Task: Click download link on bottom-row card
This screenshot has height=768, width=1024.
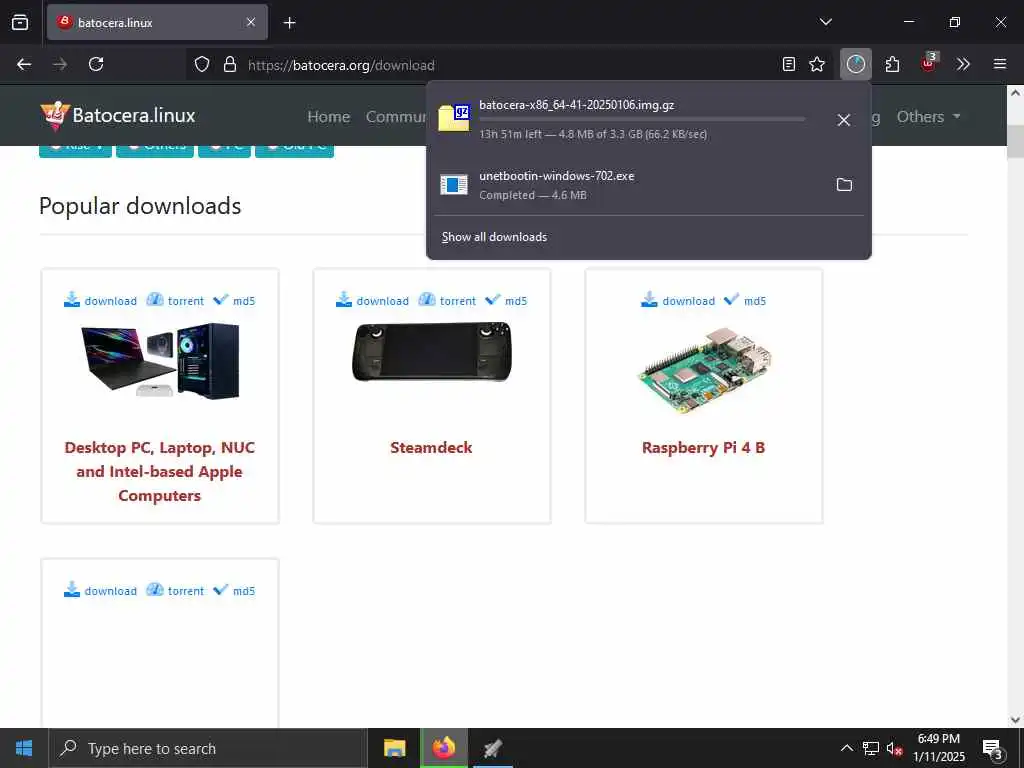Action: tap(110, 591)
